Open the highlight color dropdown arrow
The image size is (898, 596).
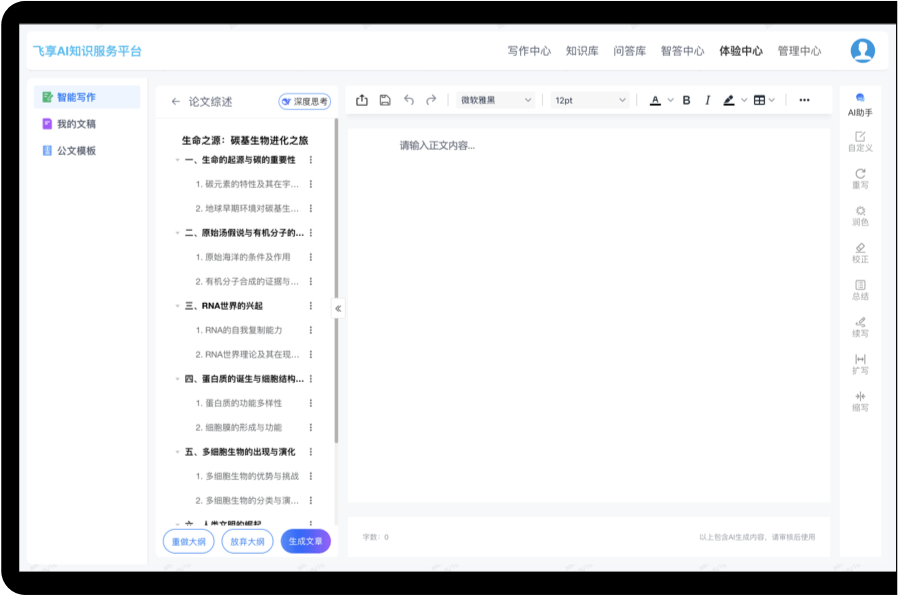point(744,101)
